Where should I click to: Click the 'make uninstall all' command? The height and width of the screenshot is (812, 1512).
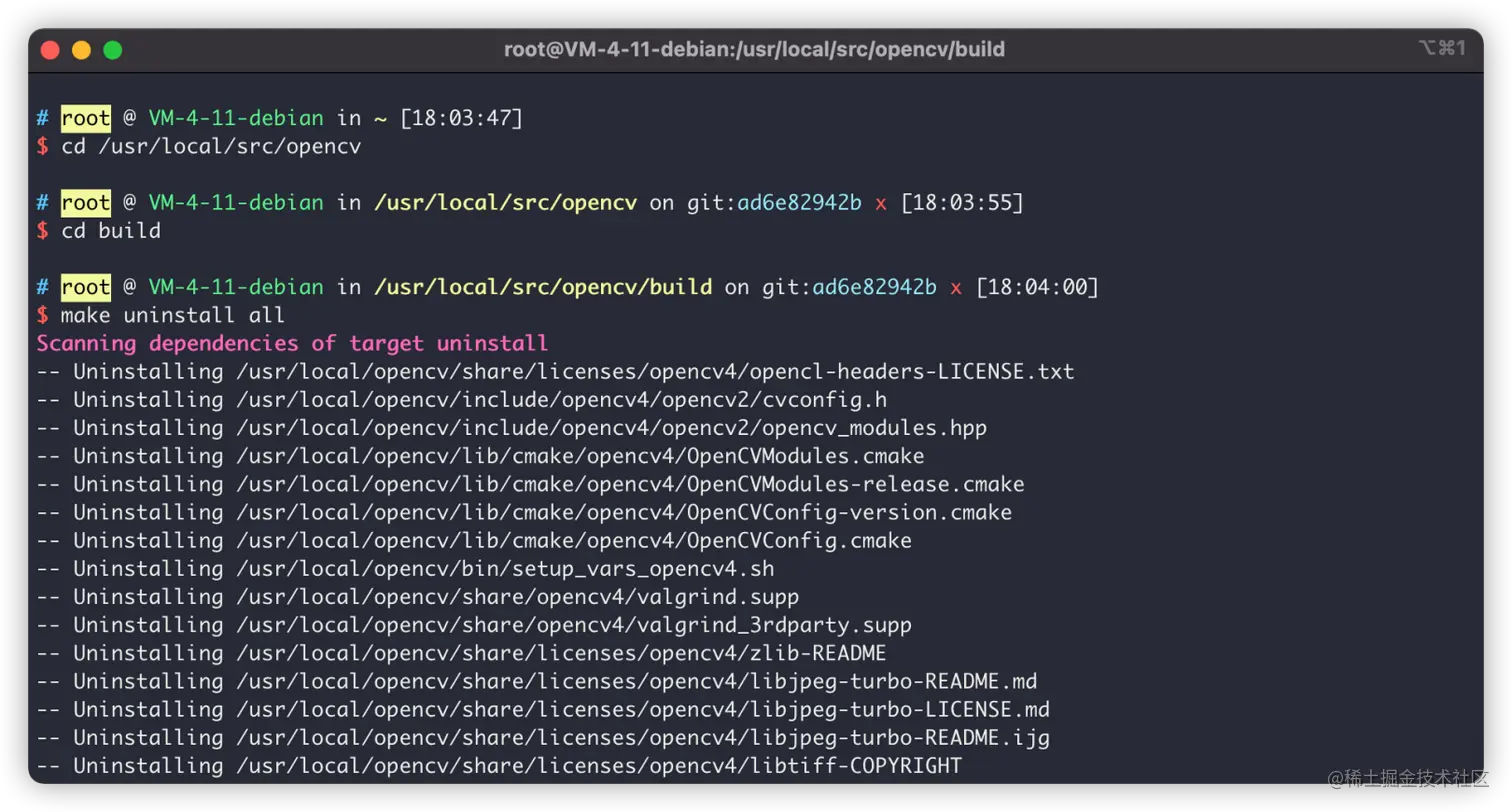tap(173, 315)
